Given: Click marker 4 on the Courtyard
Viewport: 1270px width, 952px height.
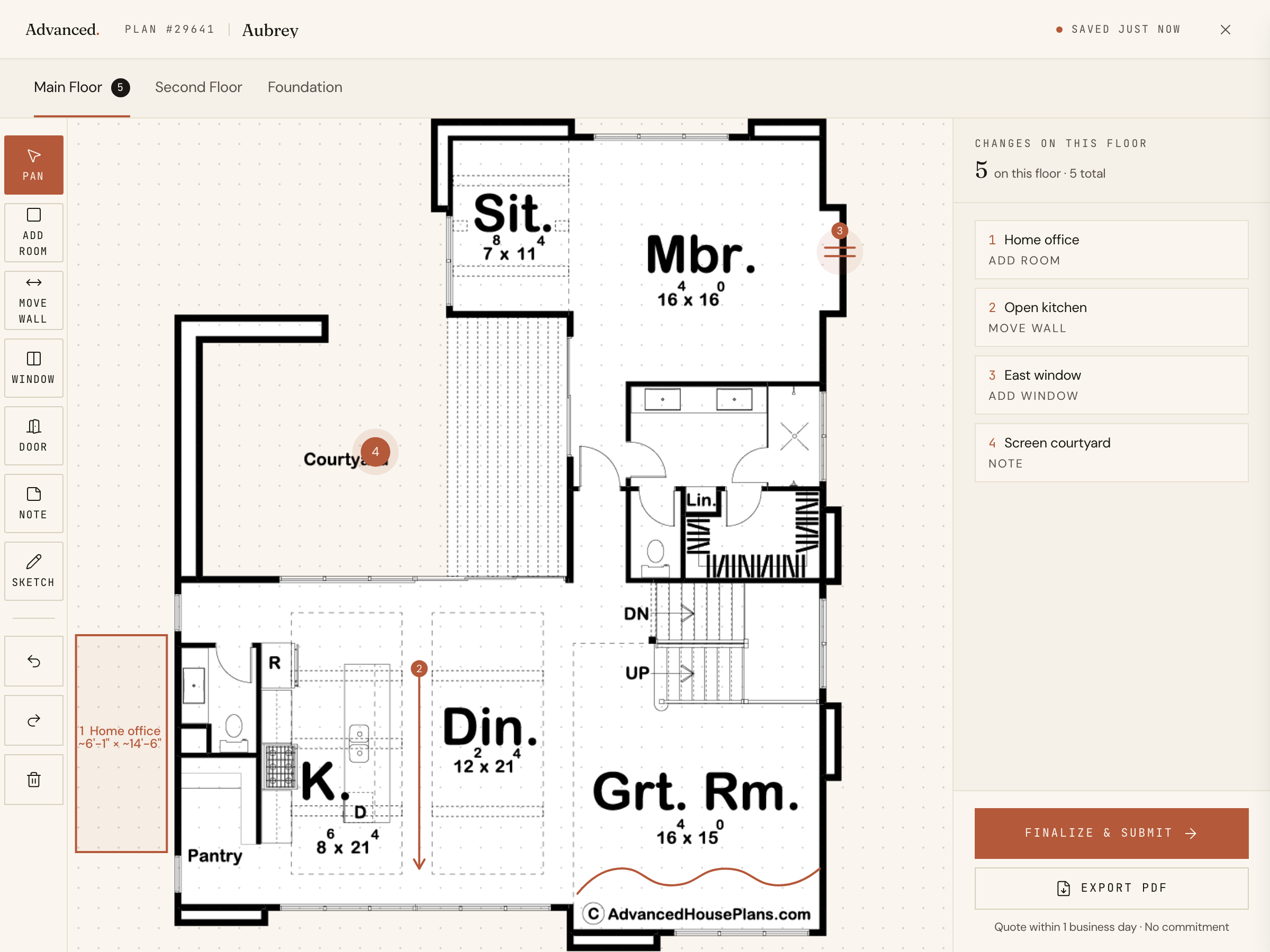Looking at the screenshot, I should [x=376, y=452].
